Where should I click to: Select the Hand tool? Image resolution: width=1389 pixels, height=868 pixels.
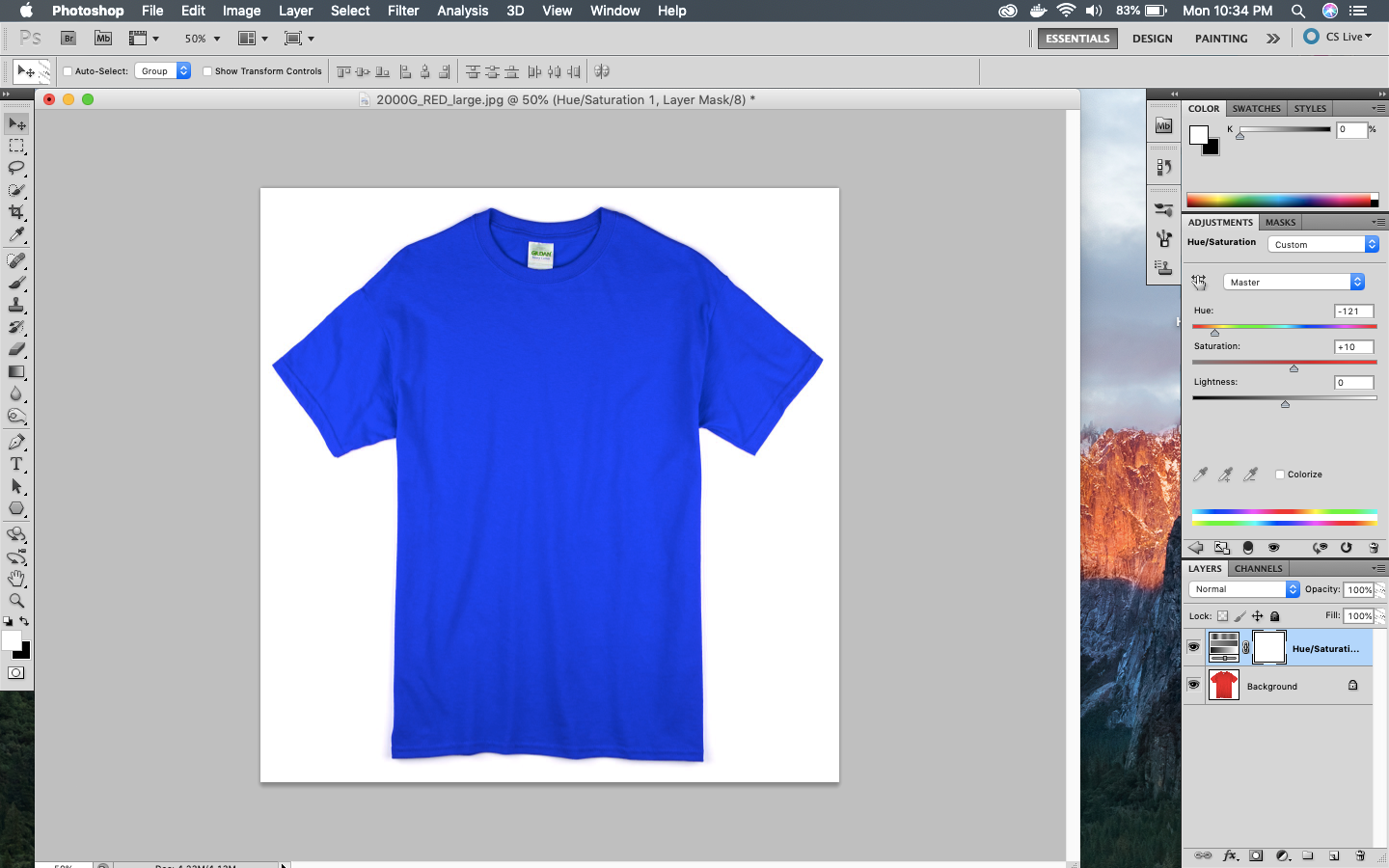pyautogui.click(x=16, y=579)
